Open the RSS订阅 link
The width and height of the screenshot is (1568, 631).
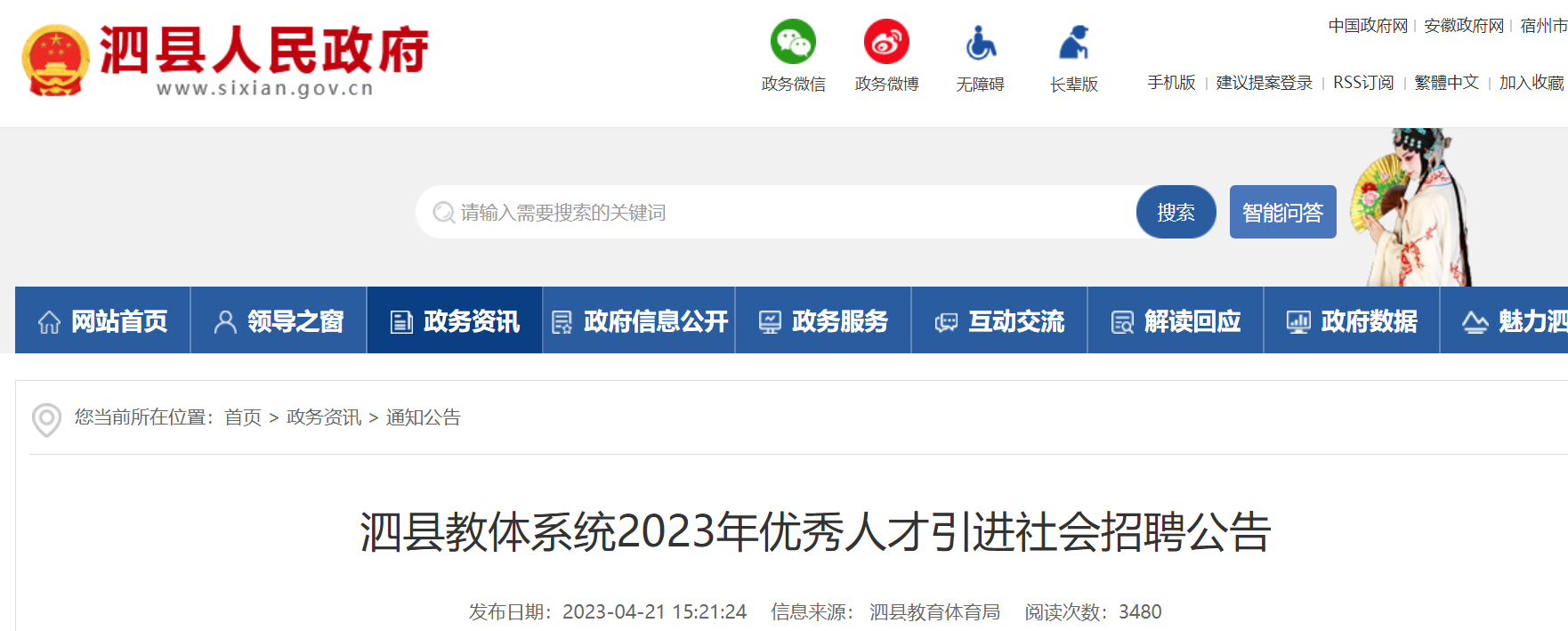tap(1363, 83)
